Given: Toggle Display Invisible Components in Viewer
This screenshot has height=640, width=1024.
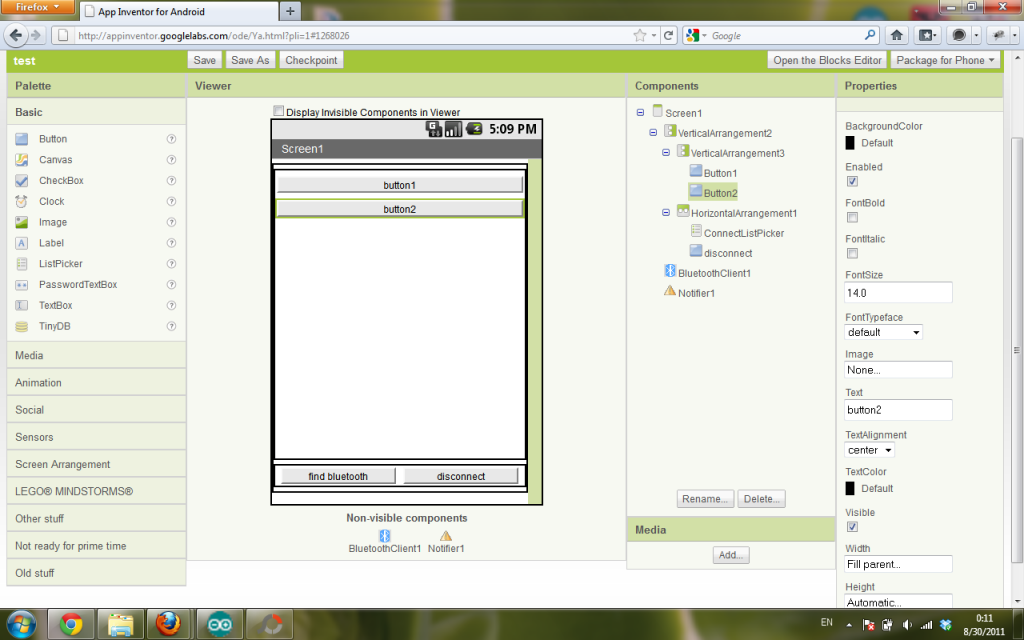Looking at the screenshot, I should point(279,111).
